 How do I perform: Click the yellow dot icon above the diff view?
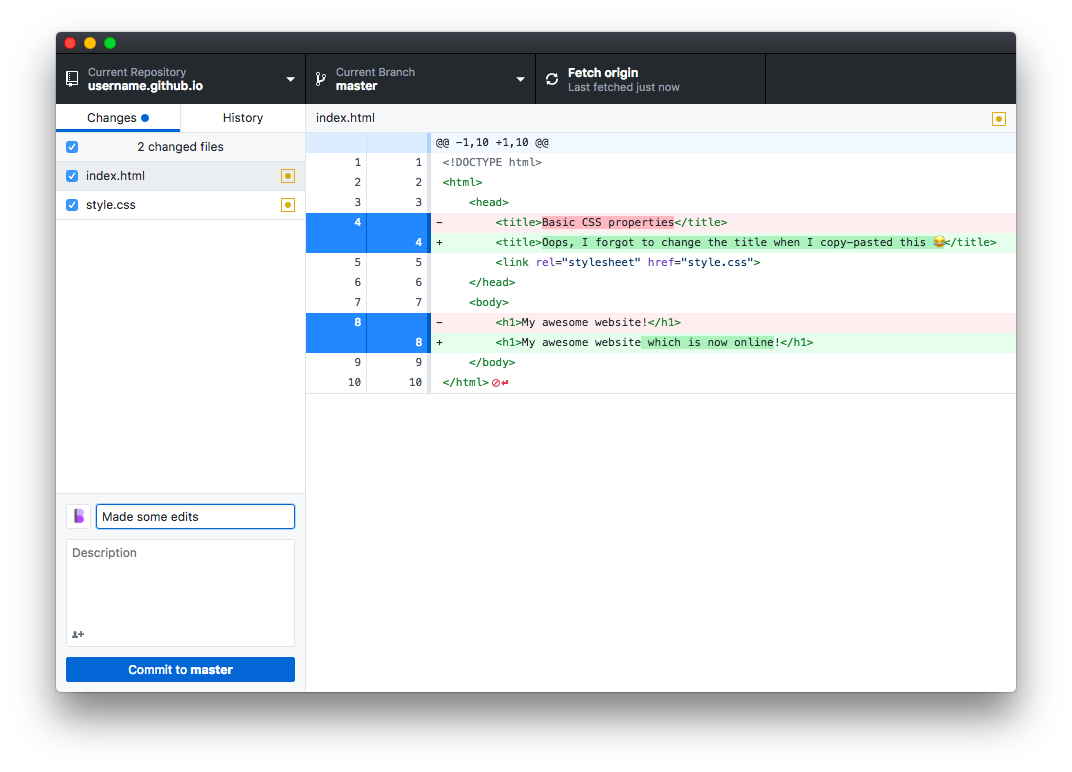998,118
